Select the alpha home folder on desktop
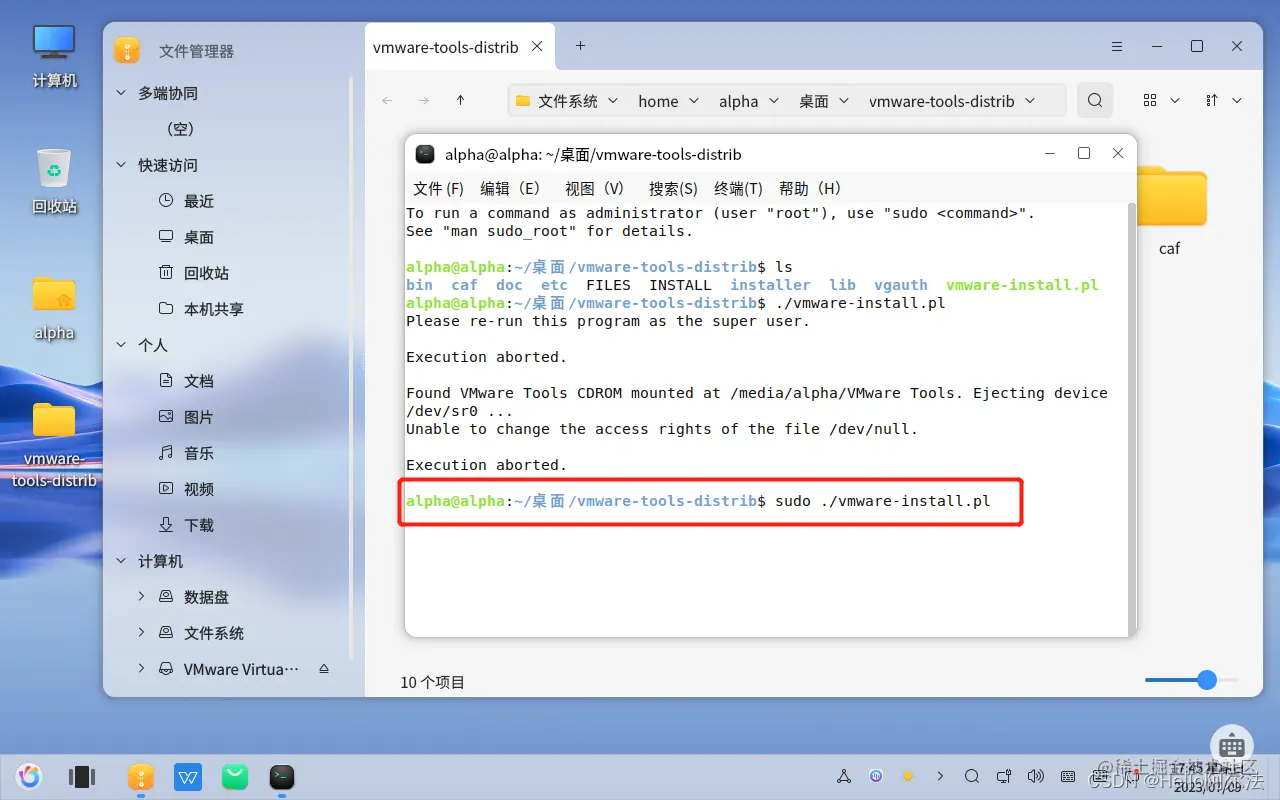Screen dimensions: 1280x800 click(x=54, y=309)
